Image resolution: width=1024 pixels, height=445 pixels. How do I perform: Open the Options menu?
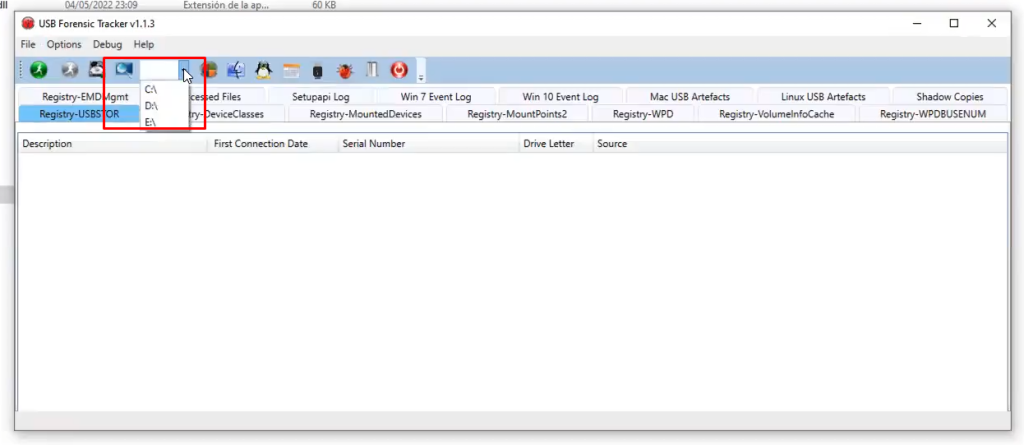(64, 44)
